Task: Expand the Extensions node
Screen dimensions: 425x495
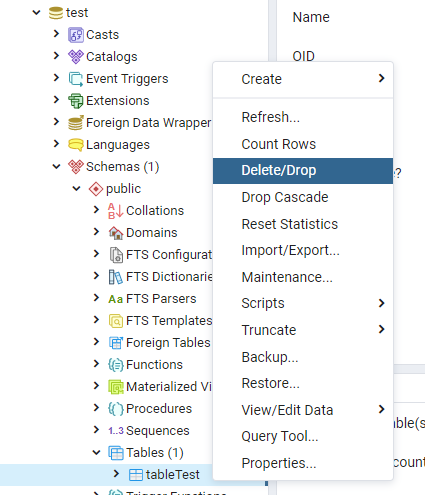Action: tap(56, 100)
